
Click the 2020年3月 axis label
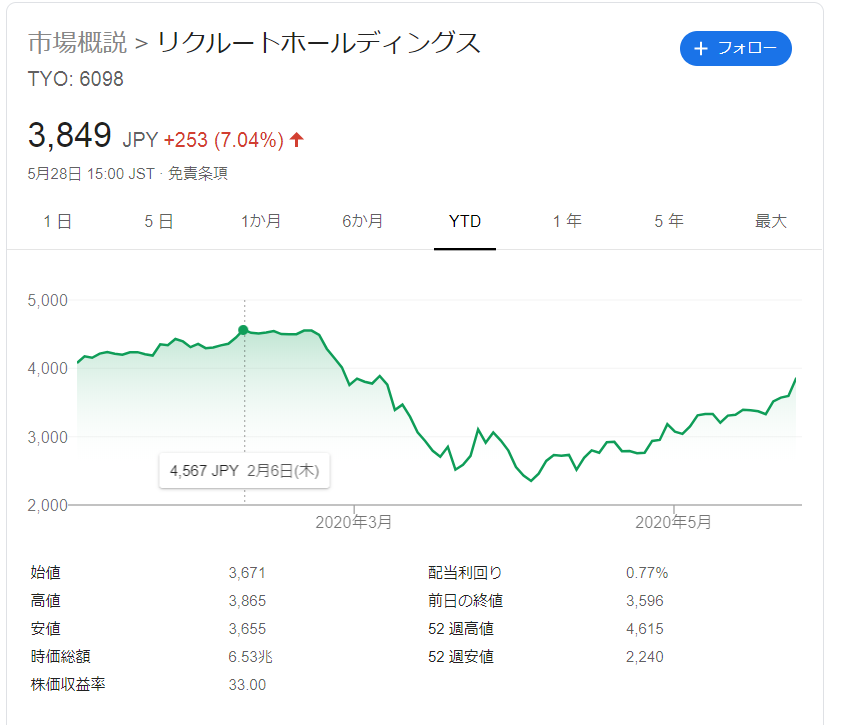pos(353,522)
